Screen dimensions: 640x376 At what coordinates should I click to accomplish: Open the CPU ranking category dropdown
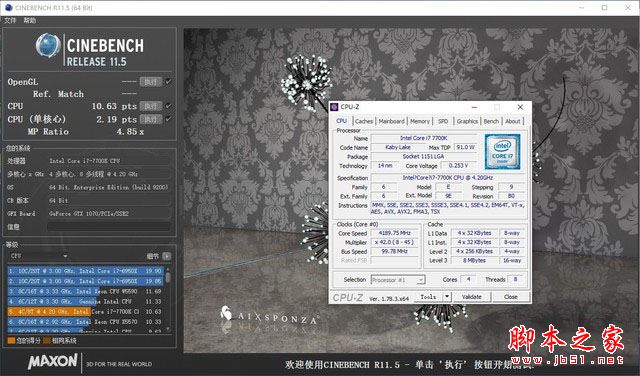(x=38, y=256)
